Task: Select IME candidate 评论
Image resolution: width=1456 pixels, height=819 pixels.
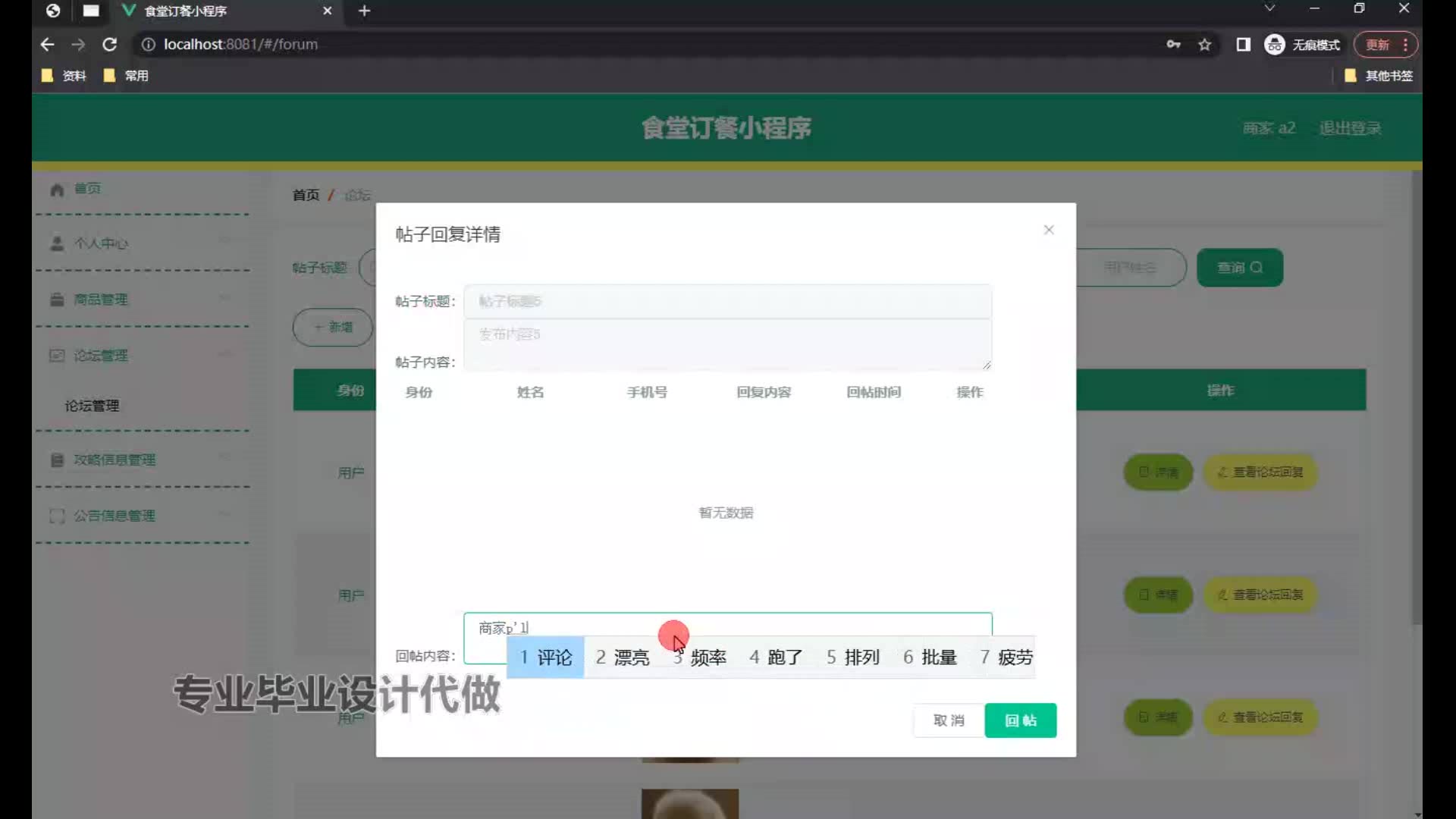Action: (x=546, y=657)
